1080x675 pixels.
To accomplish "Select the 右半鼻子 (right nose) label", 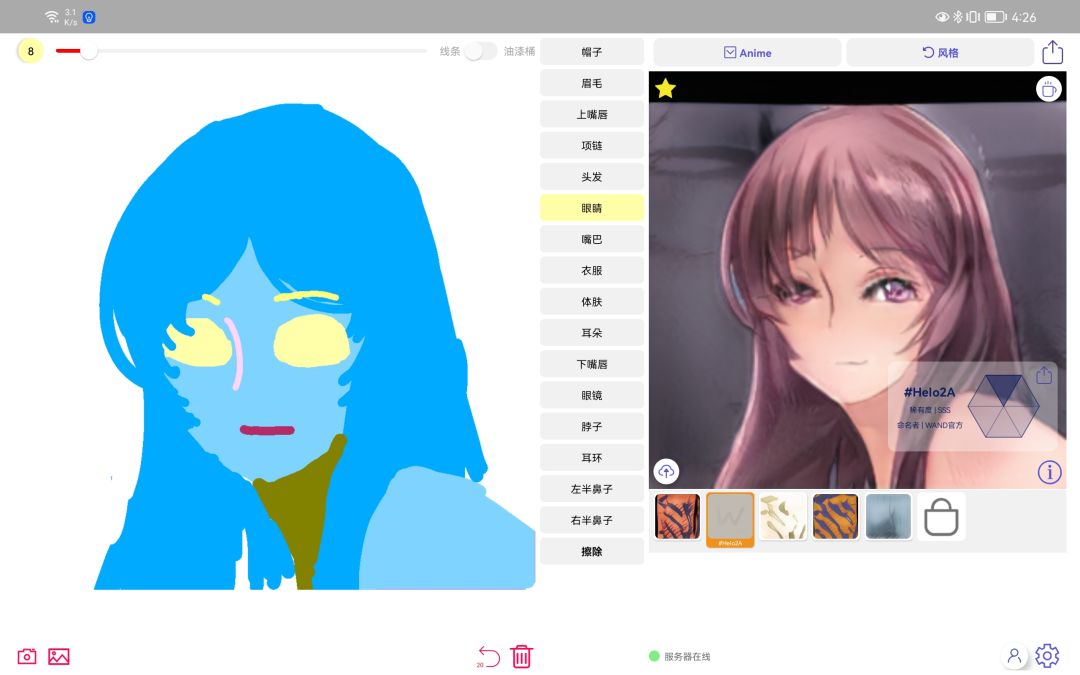I will coord(592,520).
